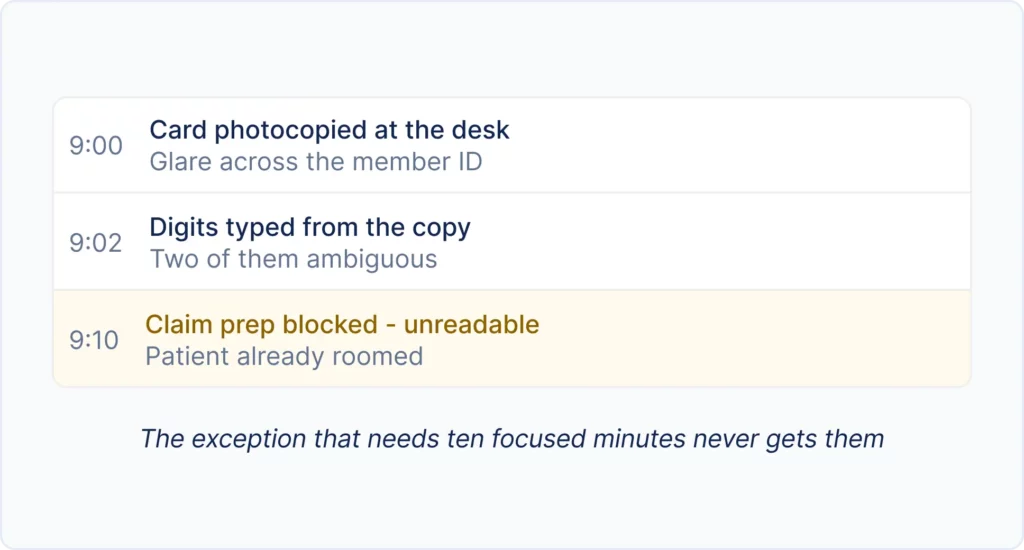Click the 'Two of them ambiguous' subtitle
This screenshot has height=550, width=1024.
(293, 259)
